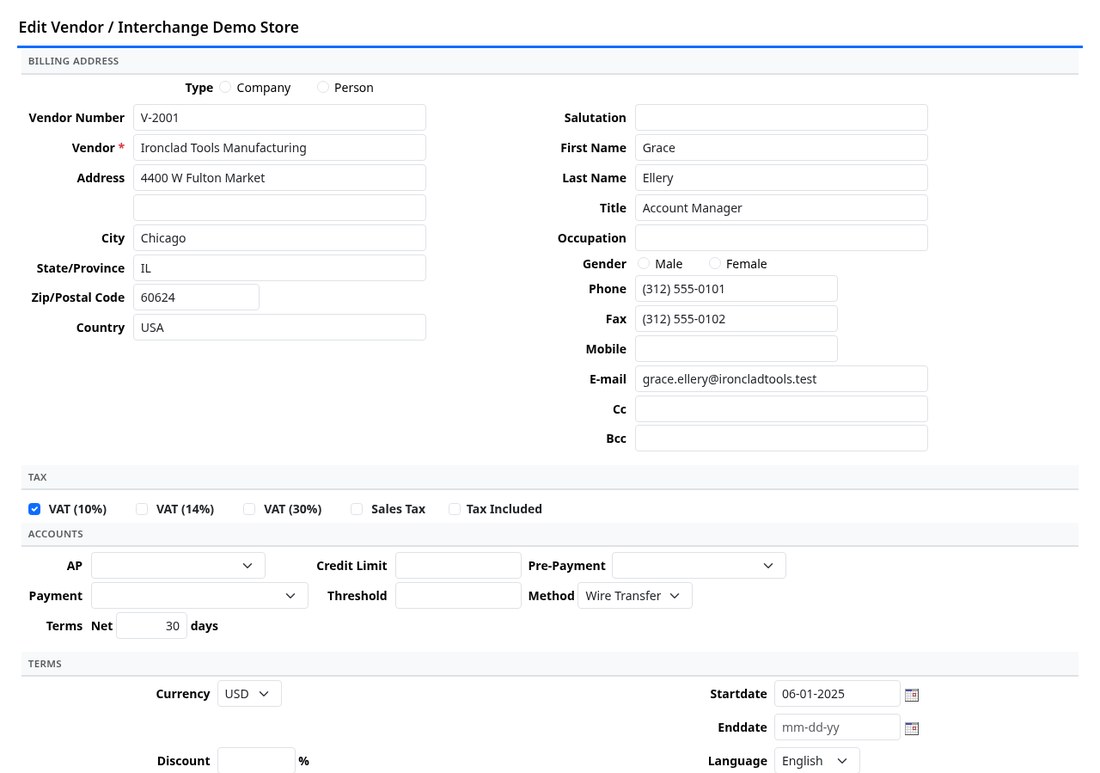Click the Last Name field

(x=781, y=177)
